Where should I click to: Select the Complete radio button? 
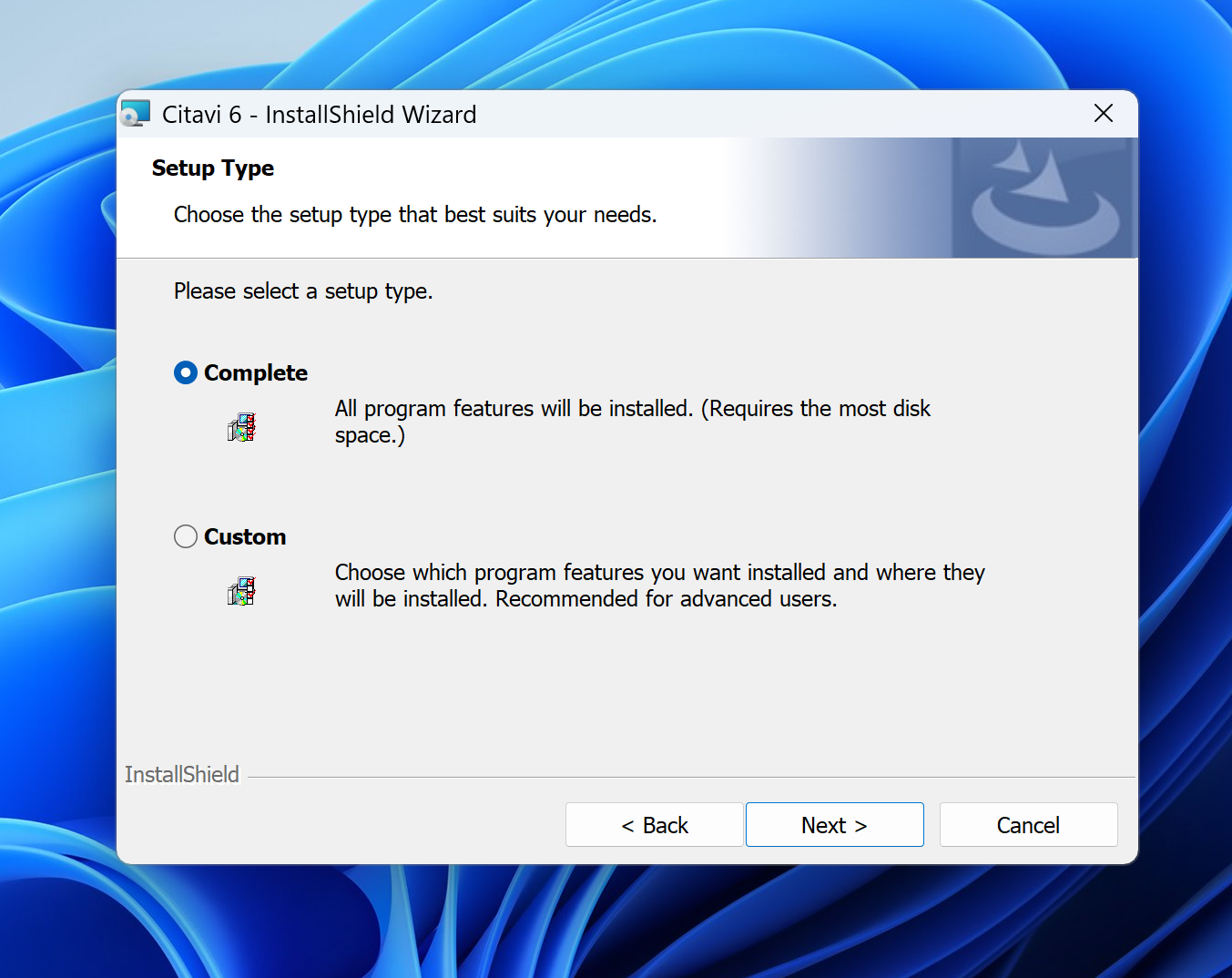(186, 373)
